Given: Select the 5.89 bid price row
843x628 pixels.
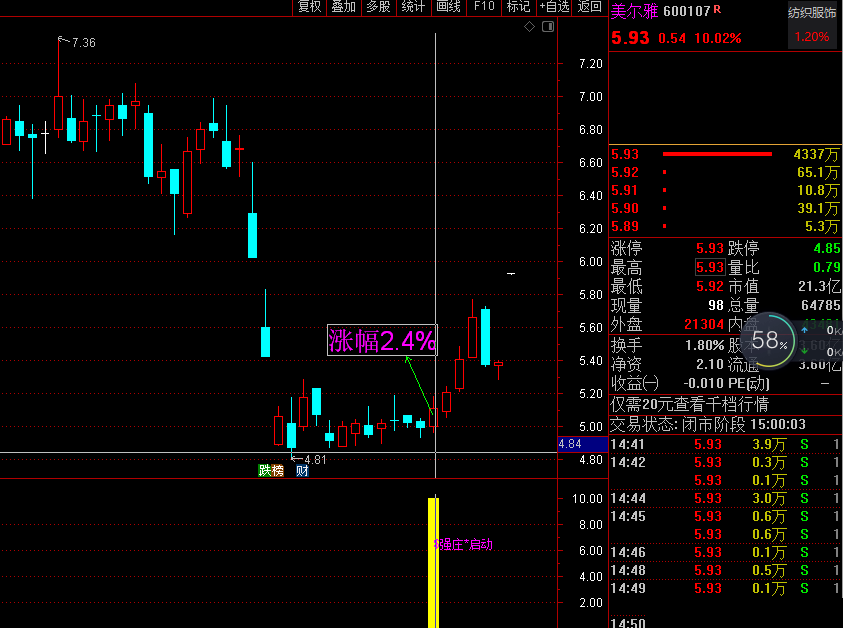Looking at the screenshot, I should [x=725, y=226].
